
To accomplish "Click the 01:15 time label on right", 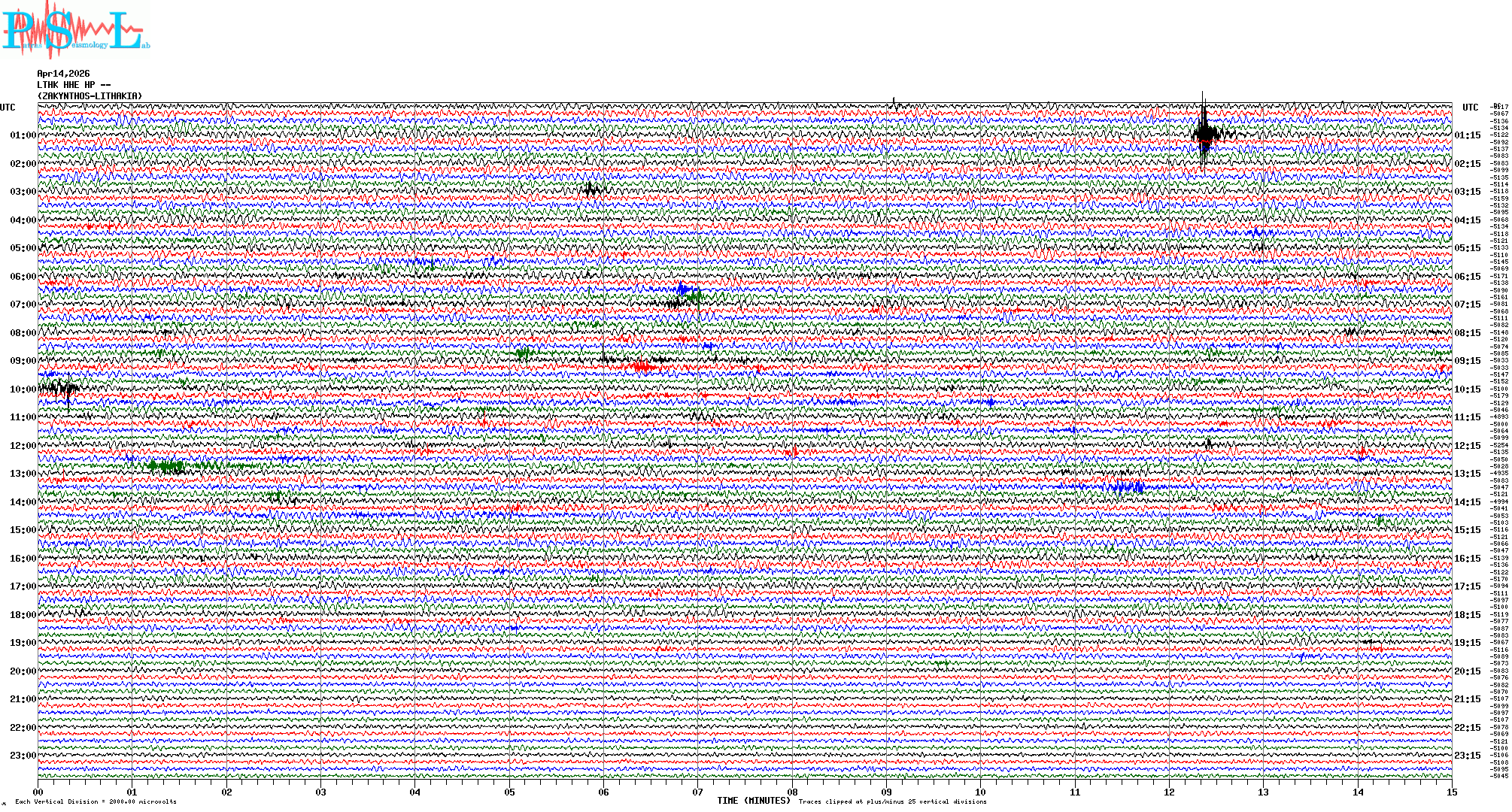I will coord(1468,135).
